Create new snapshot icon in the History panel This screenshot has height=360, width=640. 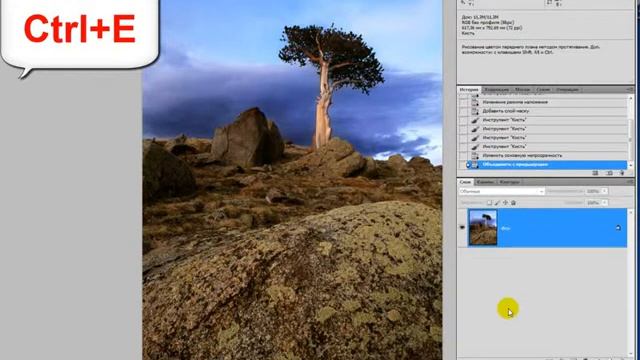tap(609, 173)
